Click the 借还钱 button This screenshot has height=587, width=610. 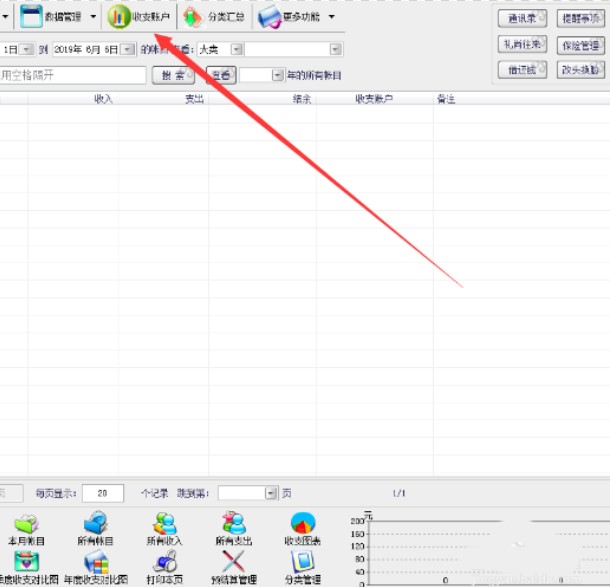tap(522, 70)
